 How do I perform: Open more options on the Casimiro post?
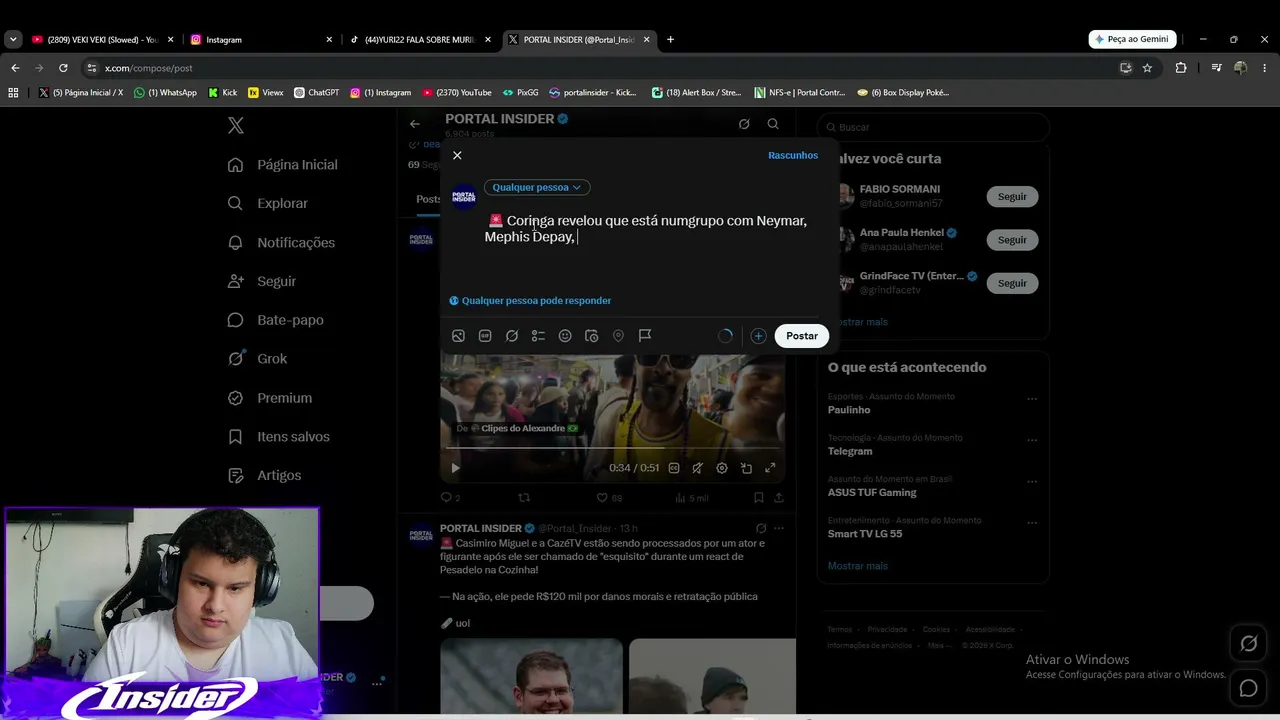779,528
